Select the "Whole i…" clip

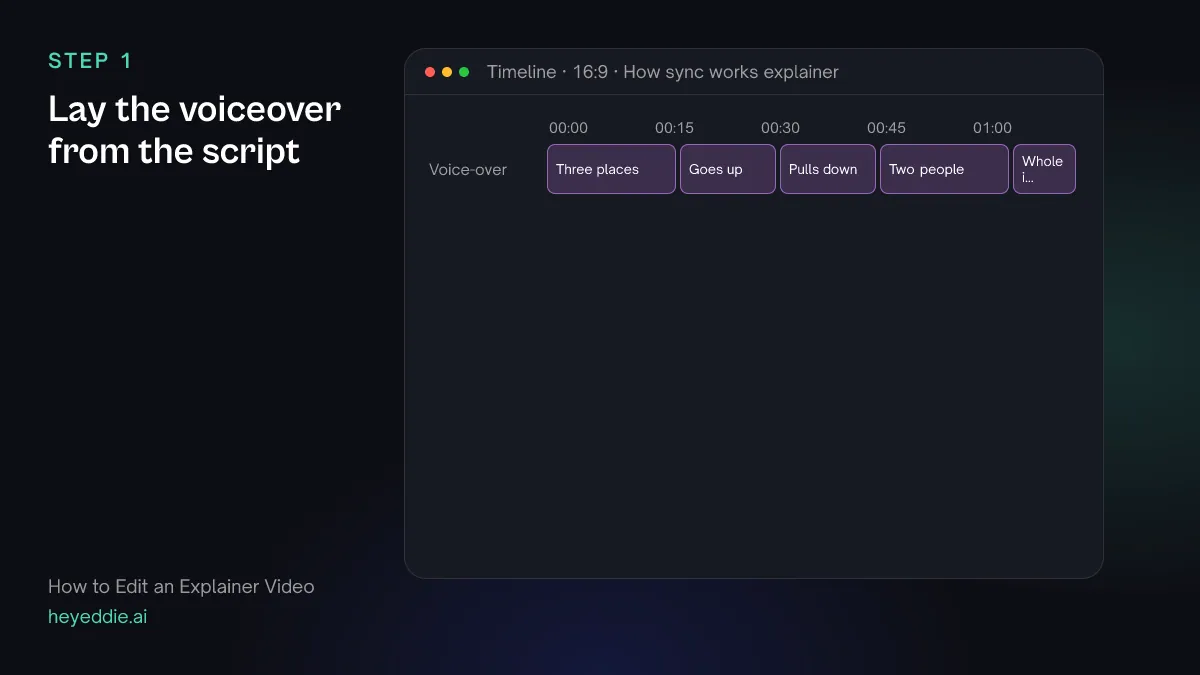(1044, 169)
